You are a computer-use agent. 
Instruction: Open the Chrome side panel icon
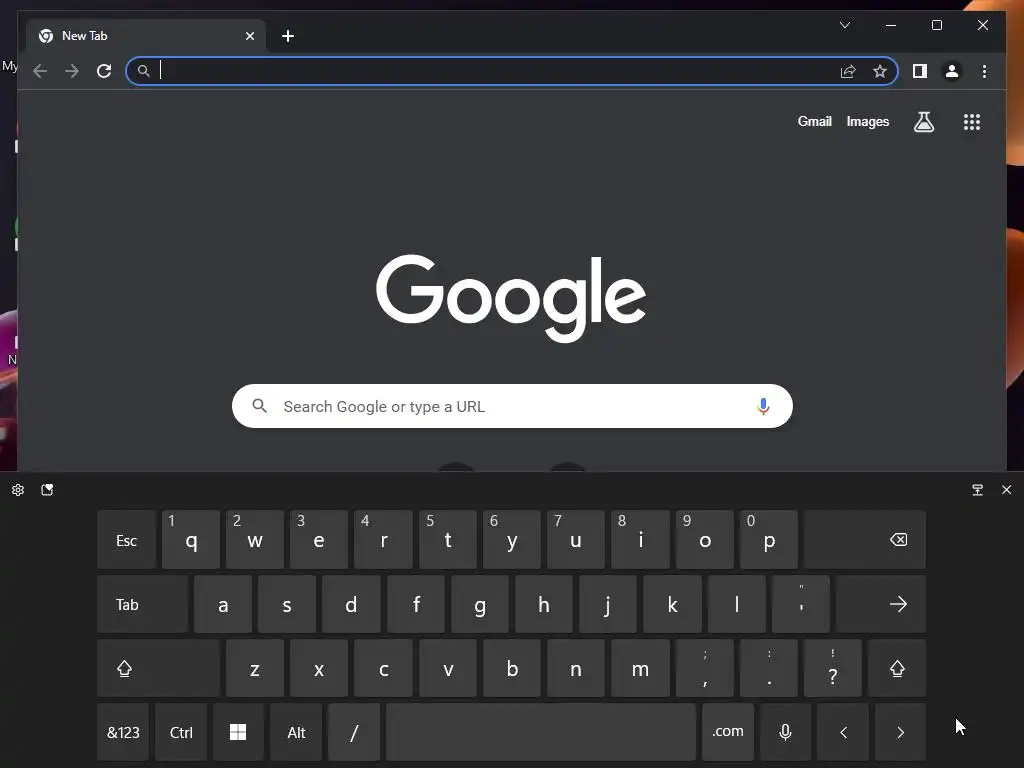(x=920, y=71)
